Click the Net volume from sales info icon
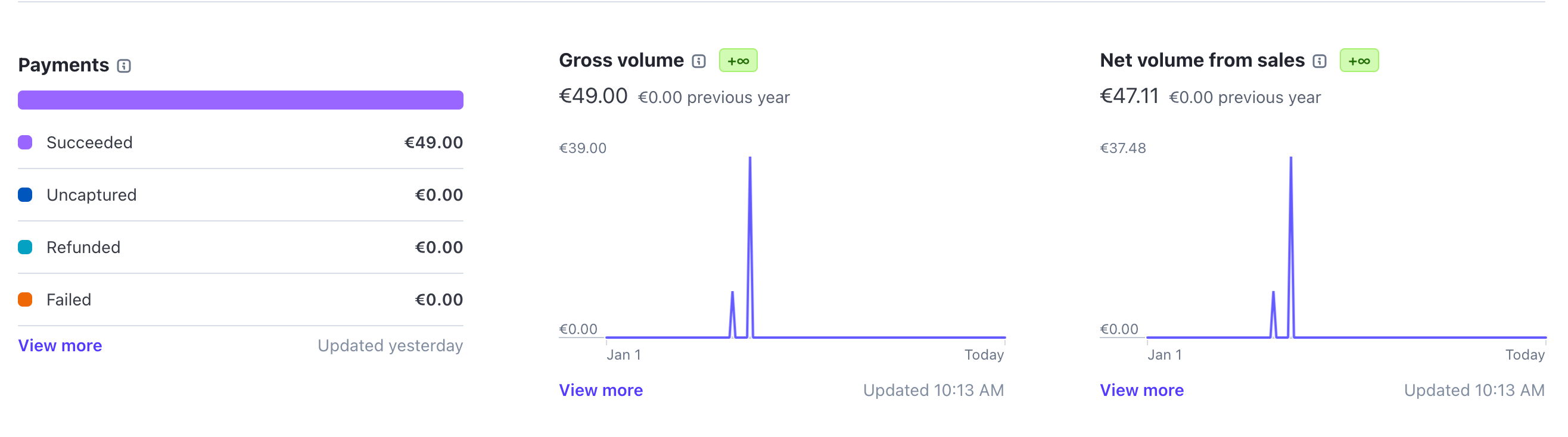The height and width of the screenshot is (437, 1568). [x=1319, y=61]
